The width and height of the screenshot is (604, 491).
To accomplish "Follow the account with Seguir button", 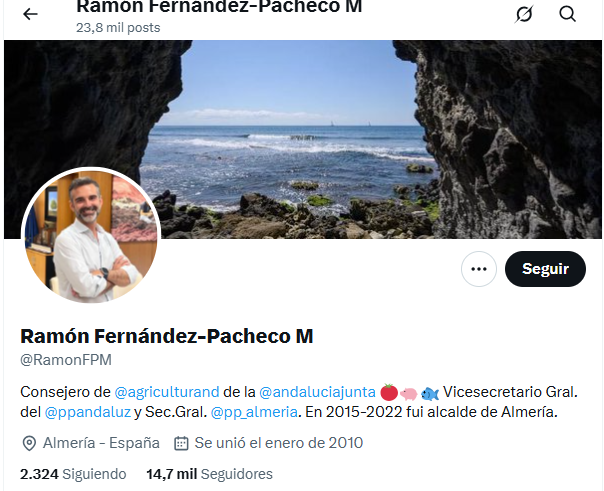I will (545, 269).
